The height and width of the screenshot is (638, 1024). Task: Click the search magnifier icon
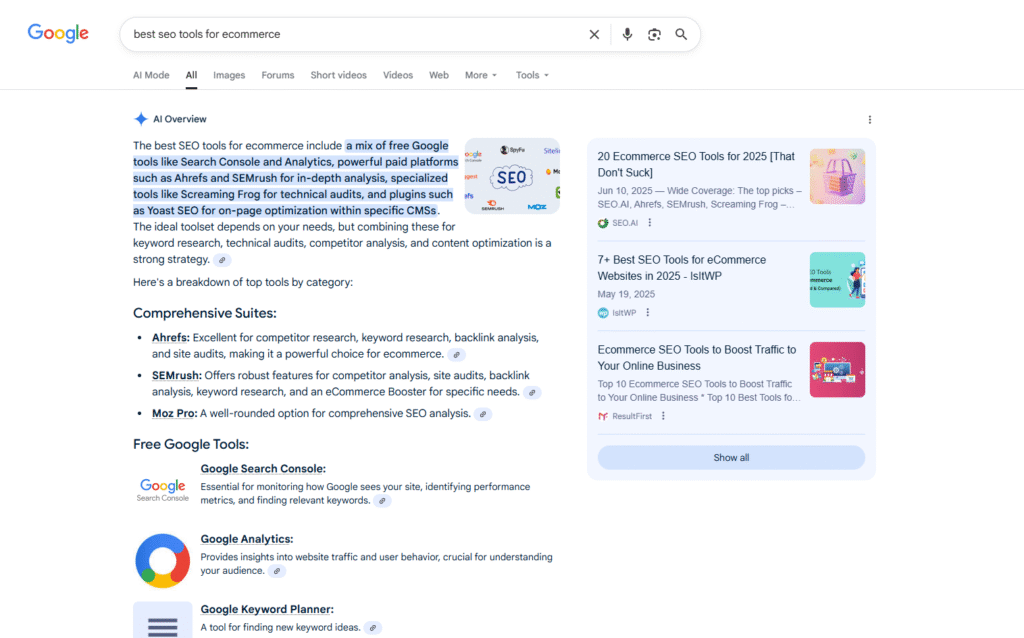681,34
